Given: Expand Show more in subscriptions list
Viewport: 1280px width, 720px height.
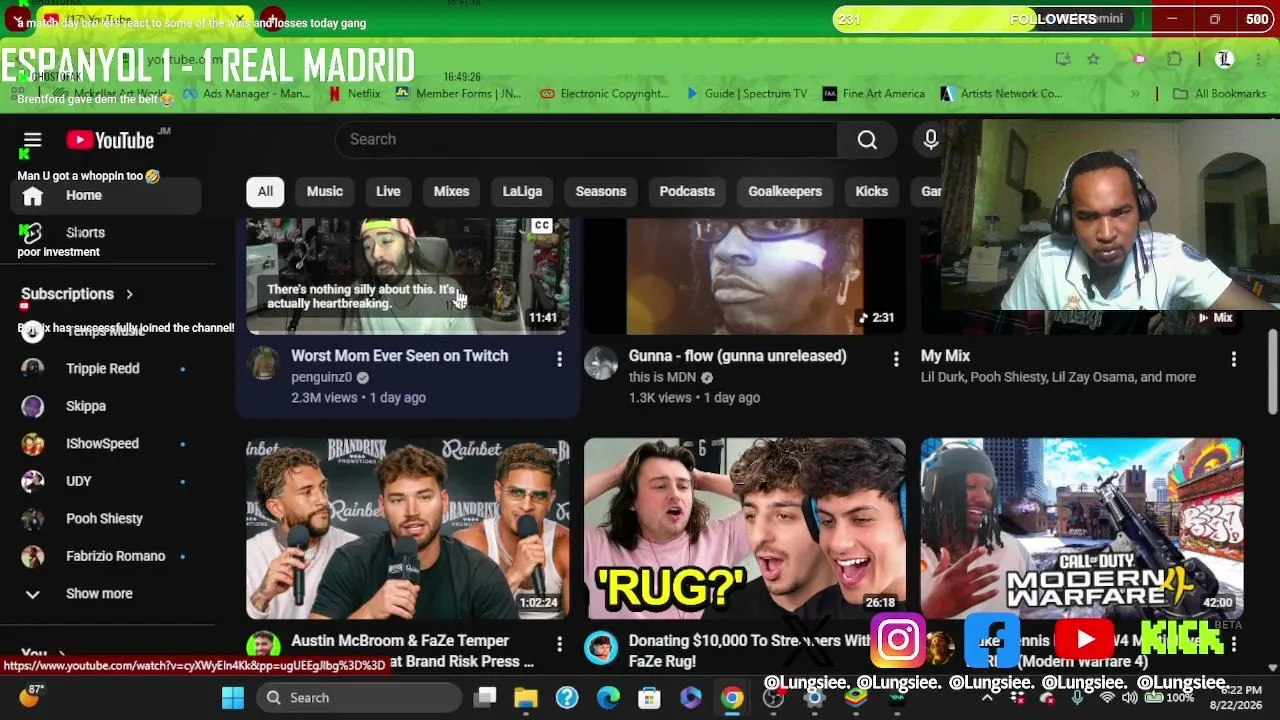Looking at the screenshot, I should pyautogui.click(x=106, y=594).
